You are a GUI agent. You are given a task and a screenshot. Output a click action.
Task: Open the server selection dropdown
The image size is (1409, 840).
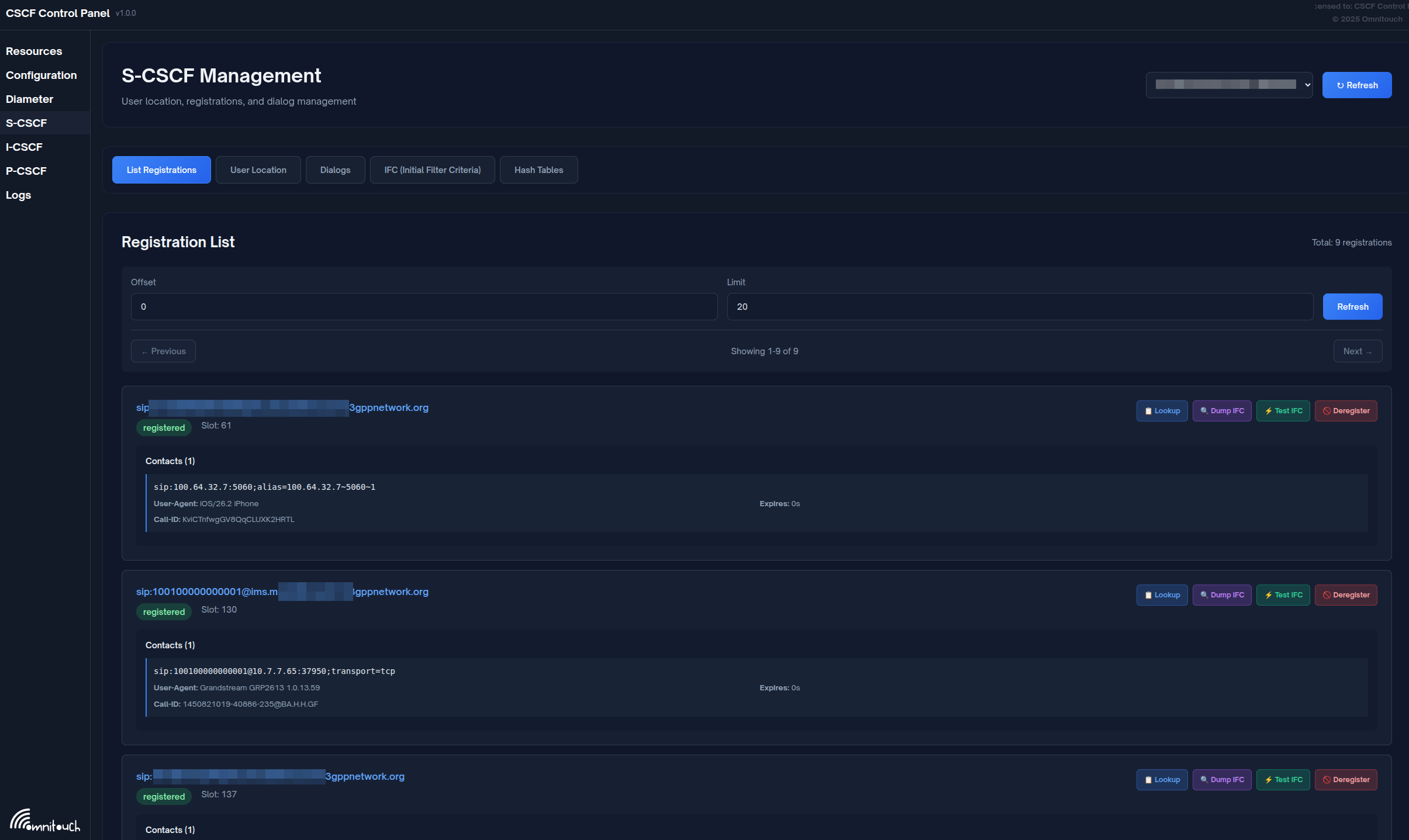(x=1229, y=85)
